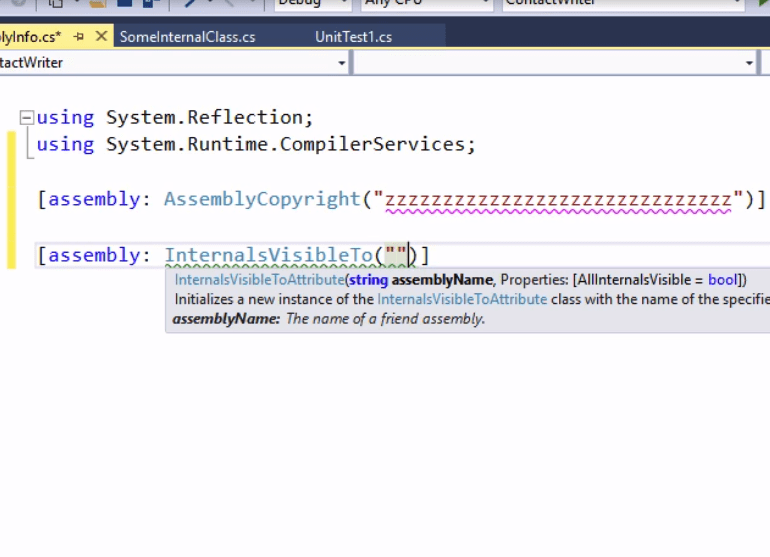
Task: Click the bool type in the tooltip
Action: tap(722, 280)
